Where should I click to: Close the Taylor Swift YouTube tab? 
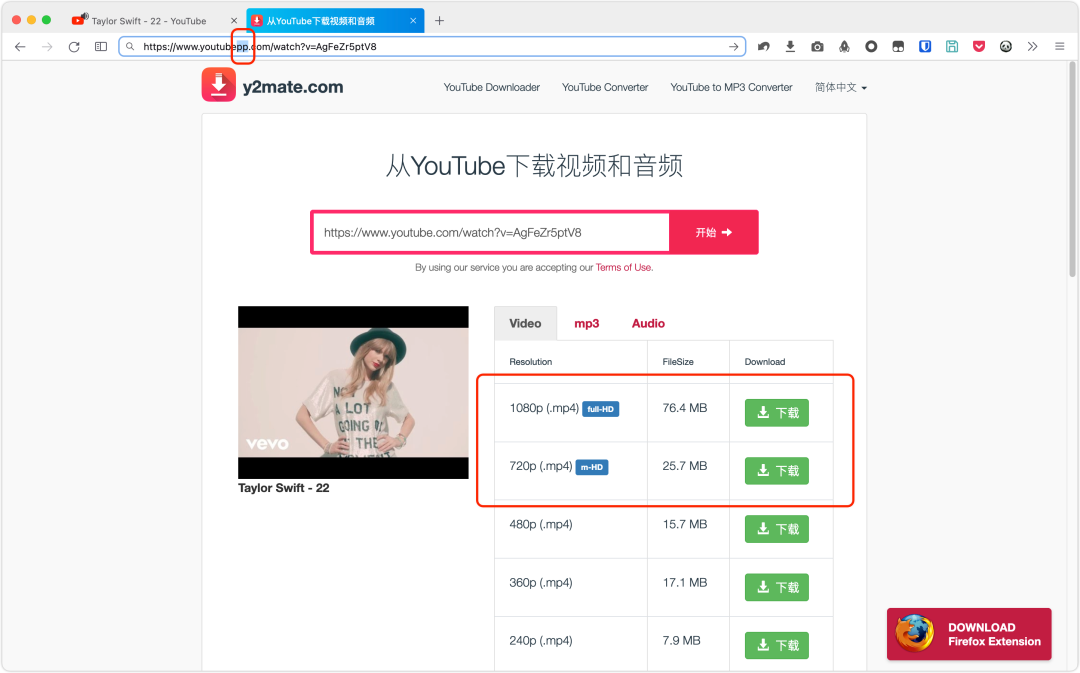tap(233, 21)
